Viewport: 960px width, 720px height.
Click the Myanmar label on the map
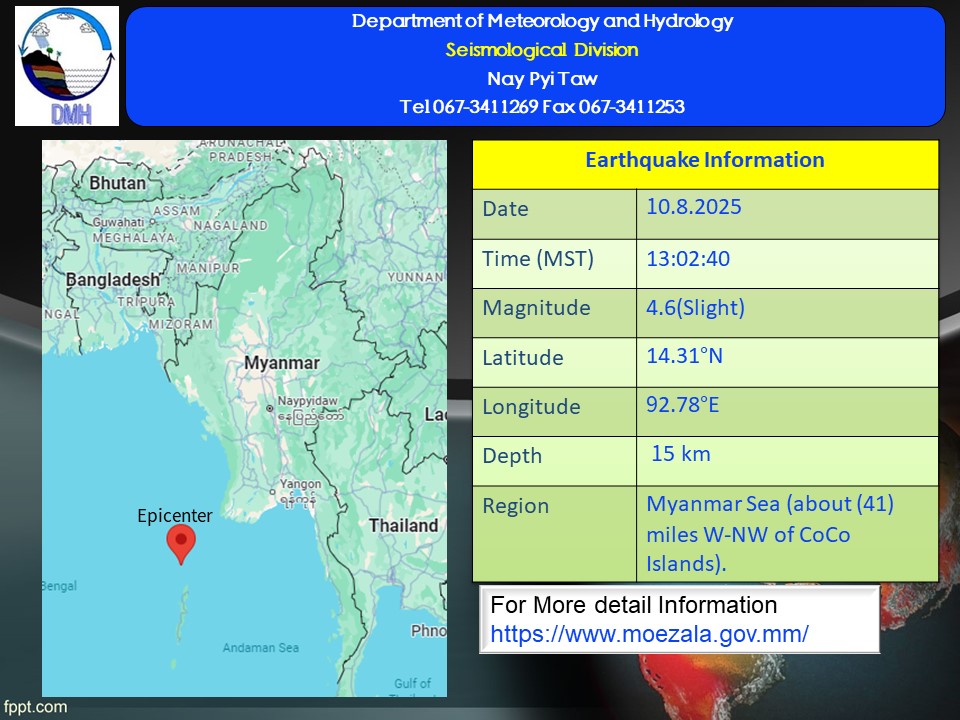coord(281,363)
